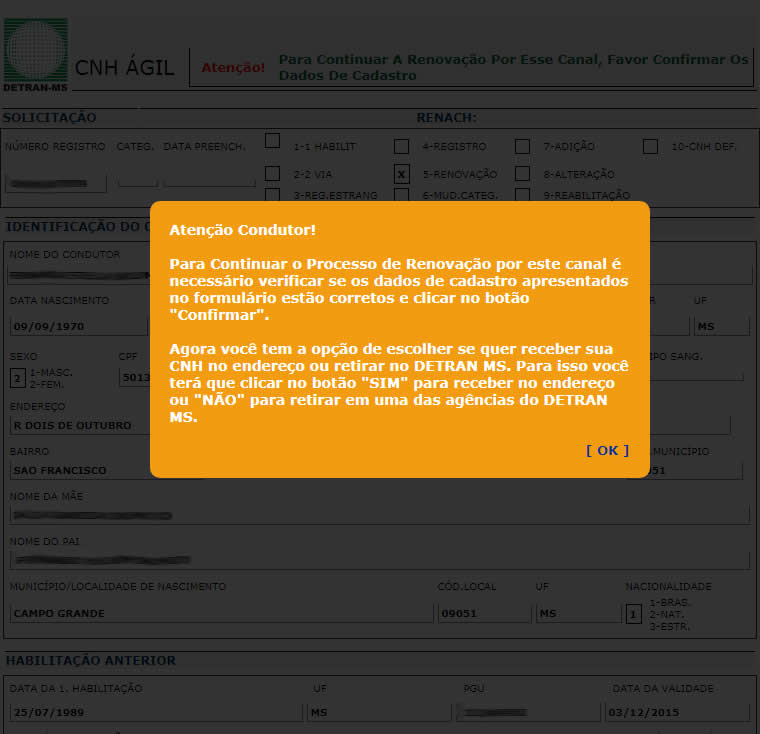760x734 pixels.
Task: Check the 6-MUD.CATEG. checkbox
Action: (401, 195)
